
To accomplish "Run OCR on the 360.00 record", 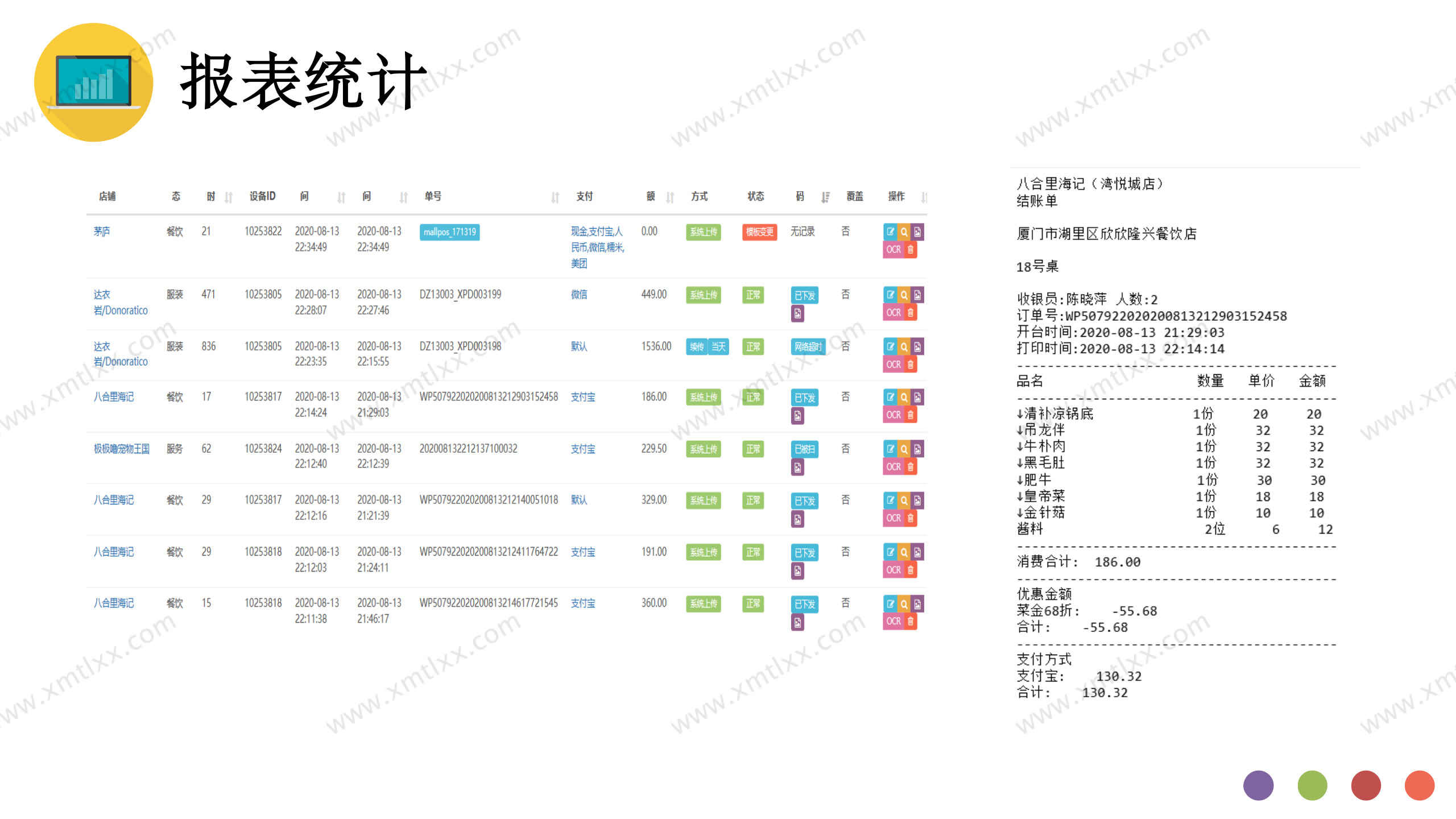I will point(894,622).
